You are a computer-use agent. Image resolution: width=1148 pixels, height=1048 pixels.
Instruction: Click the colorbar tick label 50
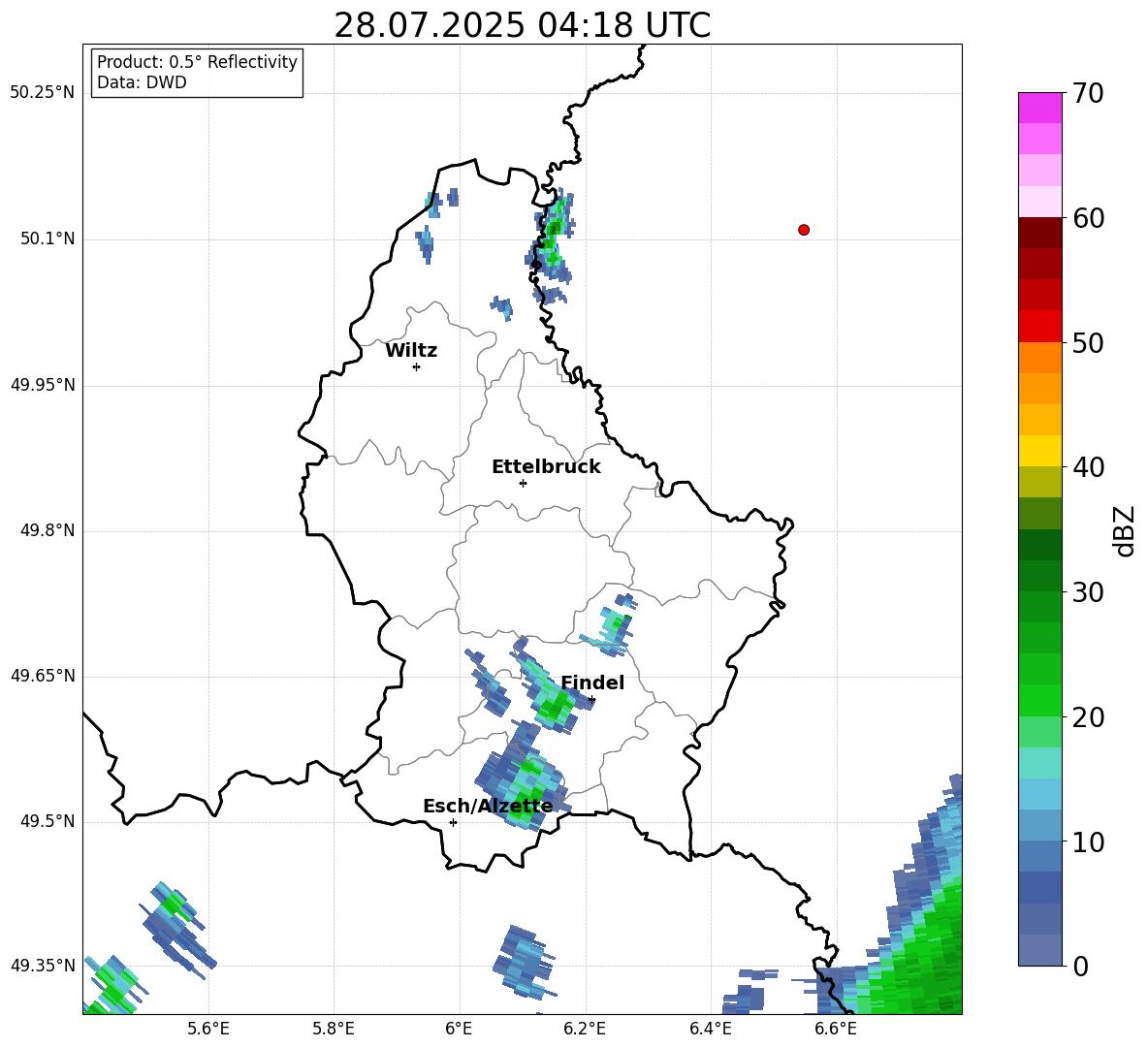pyautogui.click(x=1089, y=342)
